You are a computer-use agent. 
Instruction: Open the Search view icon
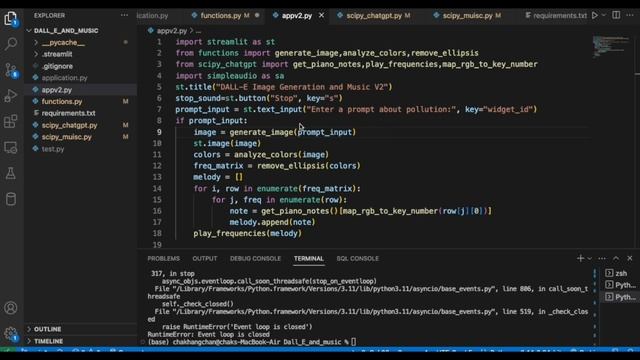click(11, 44)
